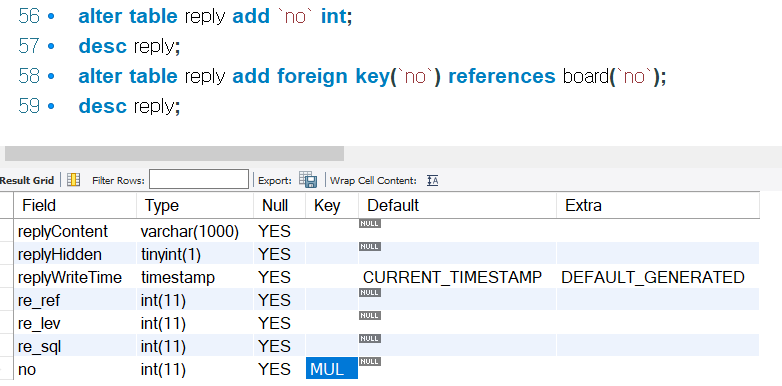Click the timestamp type cell
Image resolution: width=782 pixels, height=386 pixels.
(x=195, y=277)
